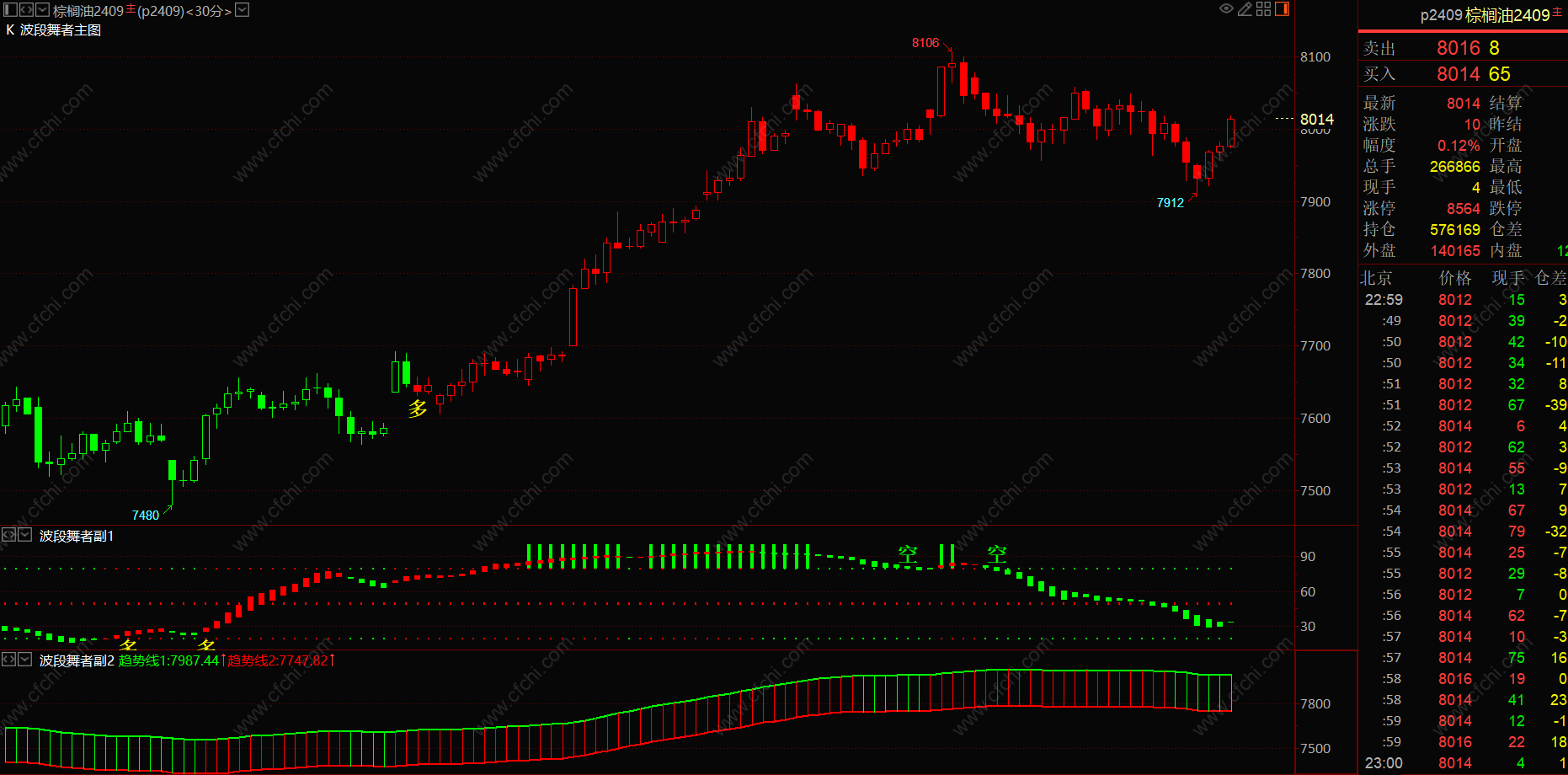Select the pencil drawing tool icon
1568x775 pixels.
(1245, 8)
